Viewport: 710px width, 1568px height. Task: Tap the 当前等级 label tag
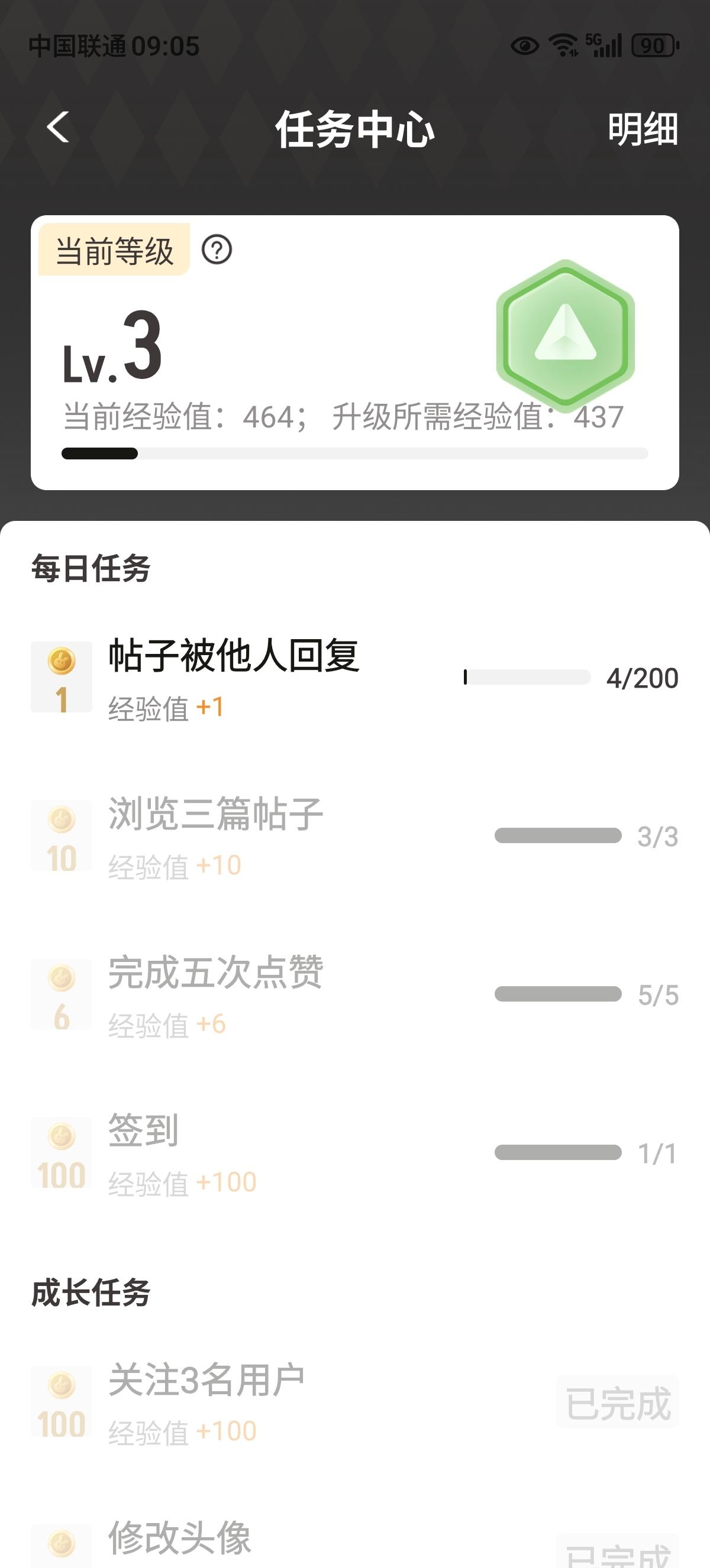tap(114, 250)
